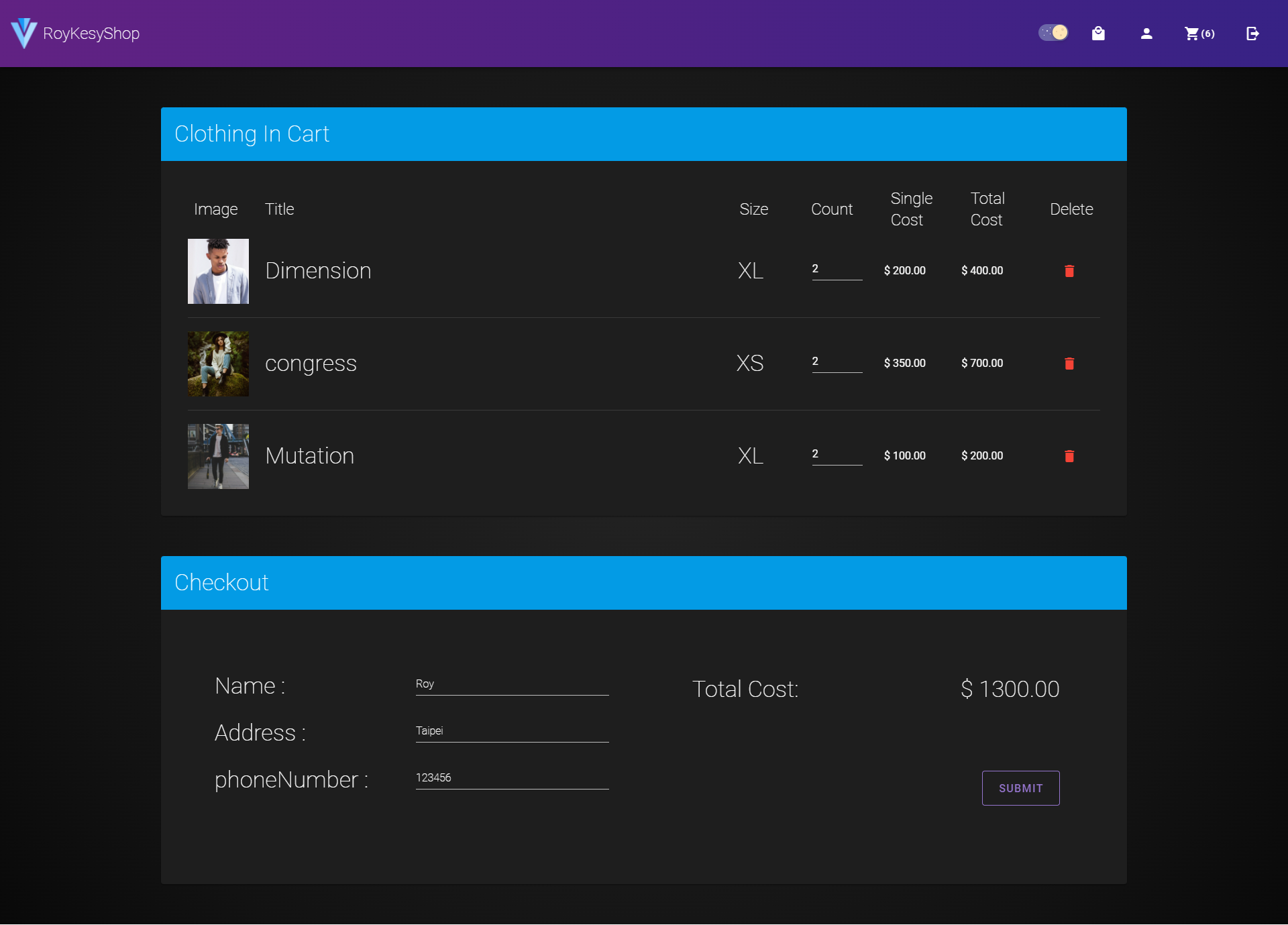
Task: Open the shopping bag orders icon
Action: (1098, 34)
